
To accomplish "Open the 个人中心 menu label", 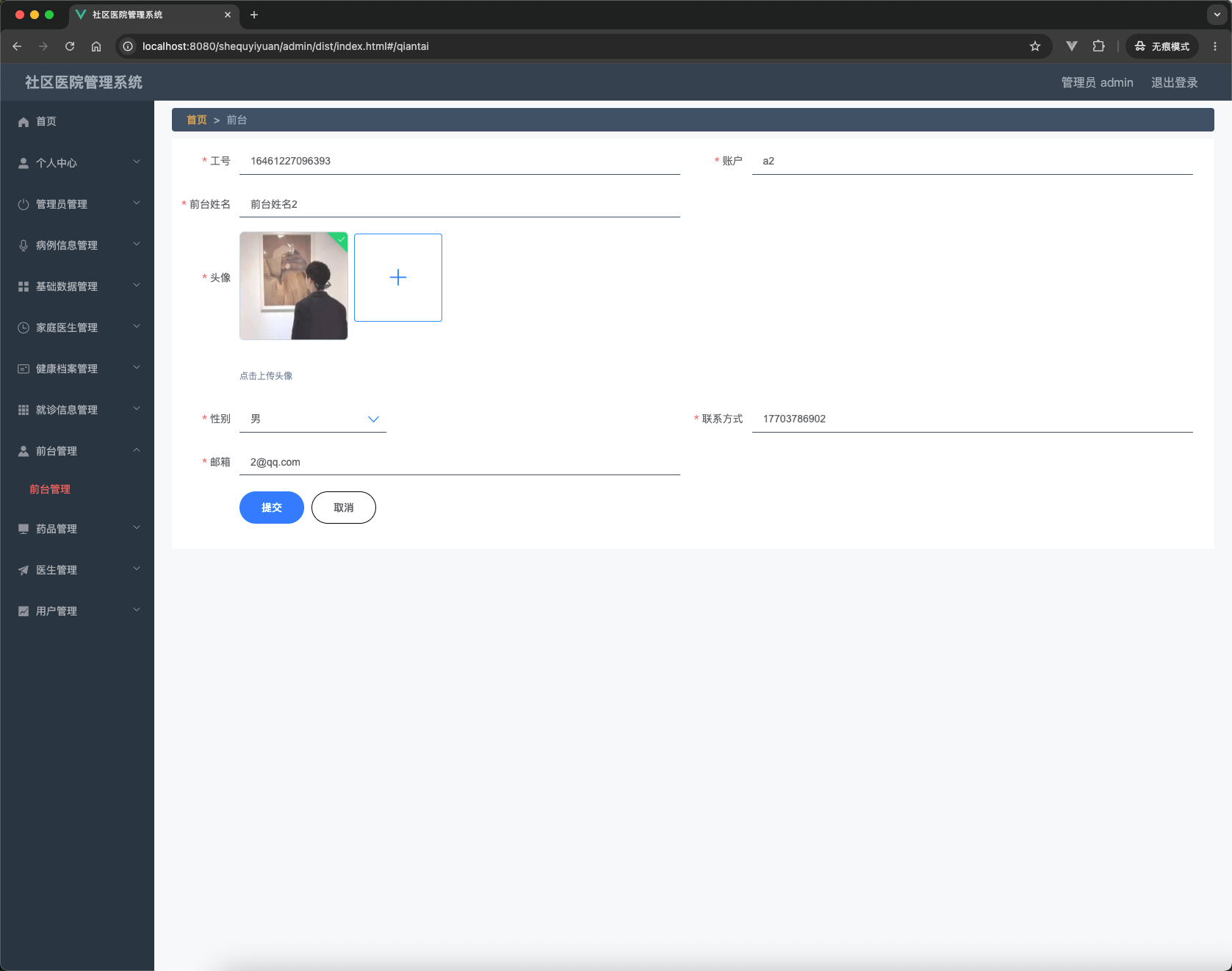I will (x=57, y=163).
